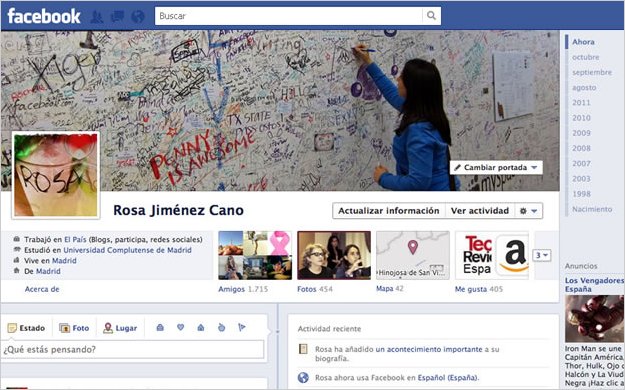Jump to octubre in timeline
Screen dimensions: 625x390
(x=586, y=57)
